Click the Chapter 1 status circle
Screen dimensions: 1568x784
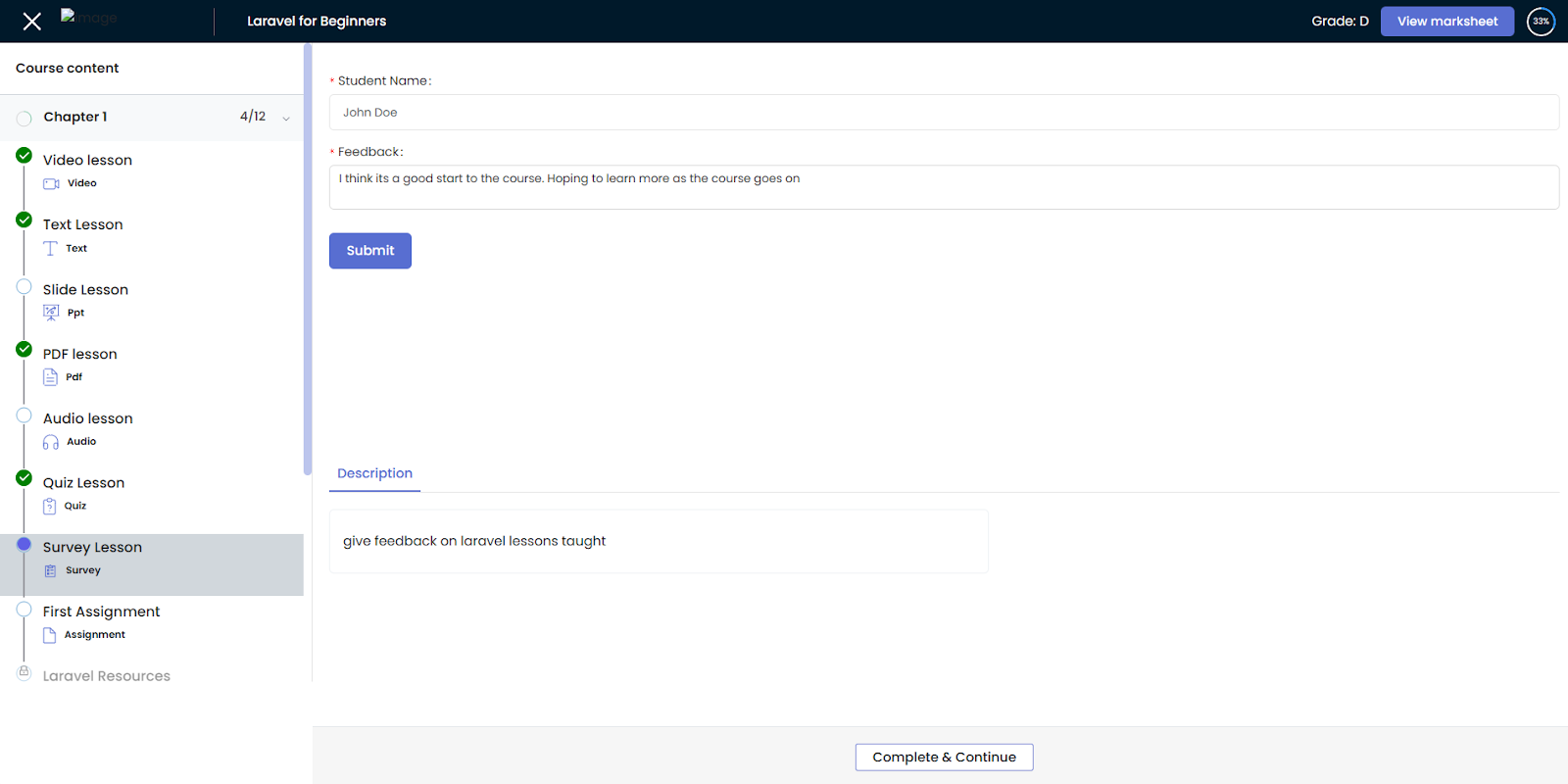pos(24,119)
